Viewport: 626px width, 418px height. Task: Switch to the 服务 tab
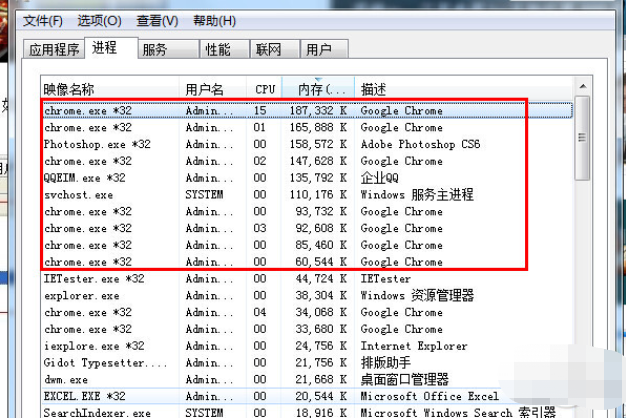(168, 50)
